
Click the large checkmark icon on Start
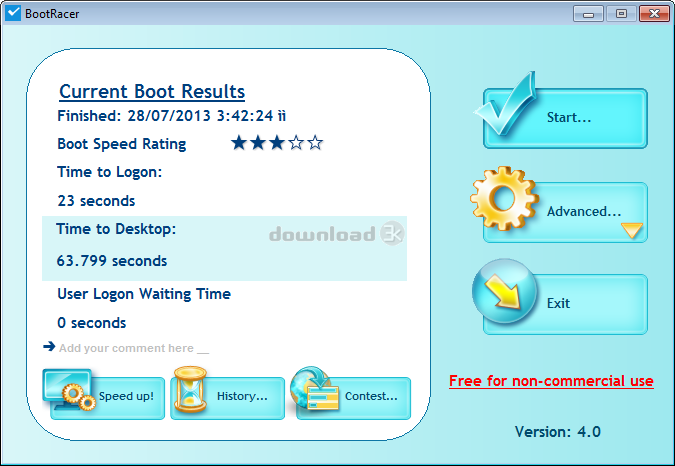coord(506,104)
